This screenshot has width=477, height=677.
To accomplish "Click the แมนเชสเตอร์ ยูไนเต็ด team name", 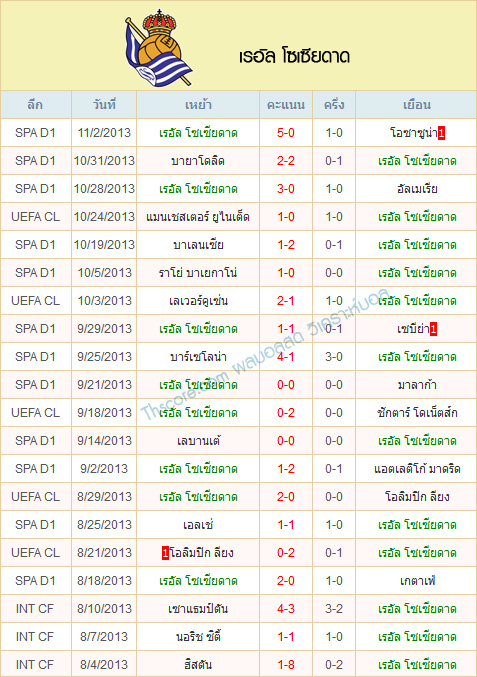I will tap(198, 217).
